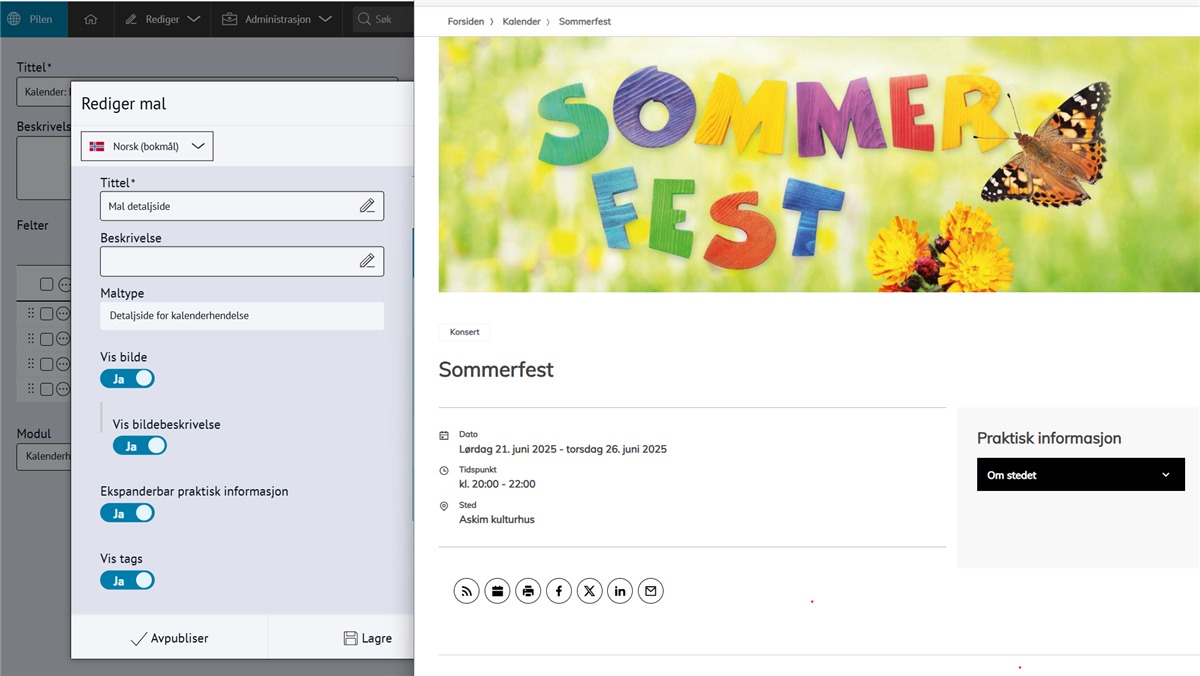Click the RSS feed share icon
This screenshot has height=676, width=1200.
pos(466,591)
